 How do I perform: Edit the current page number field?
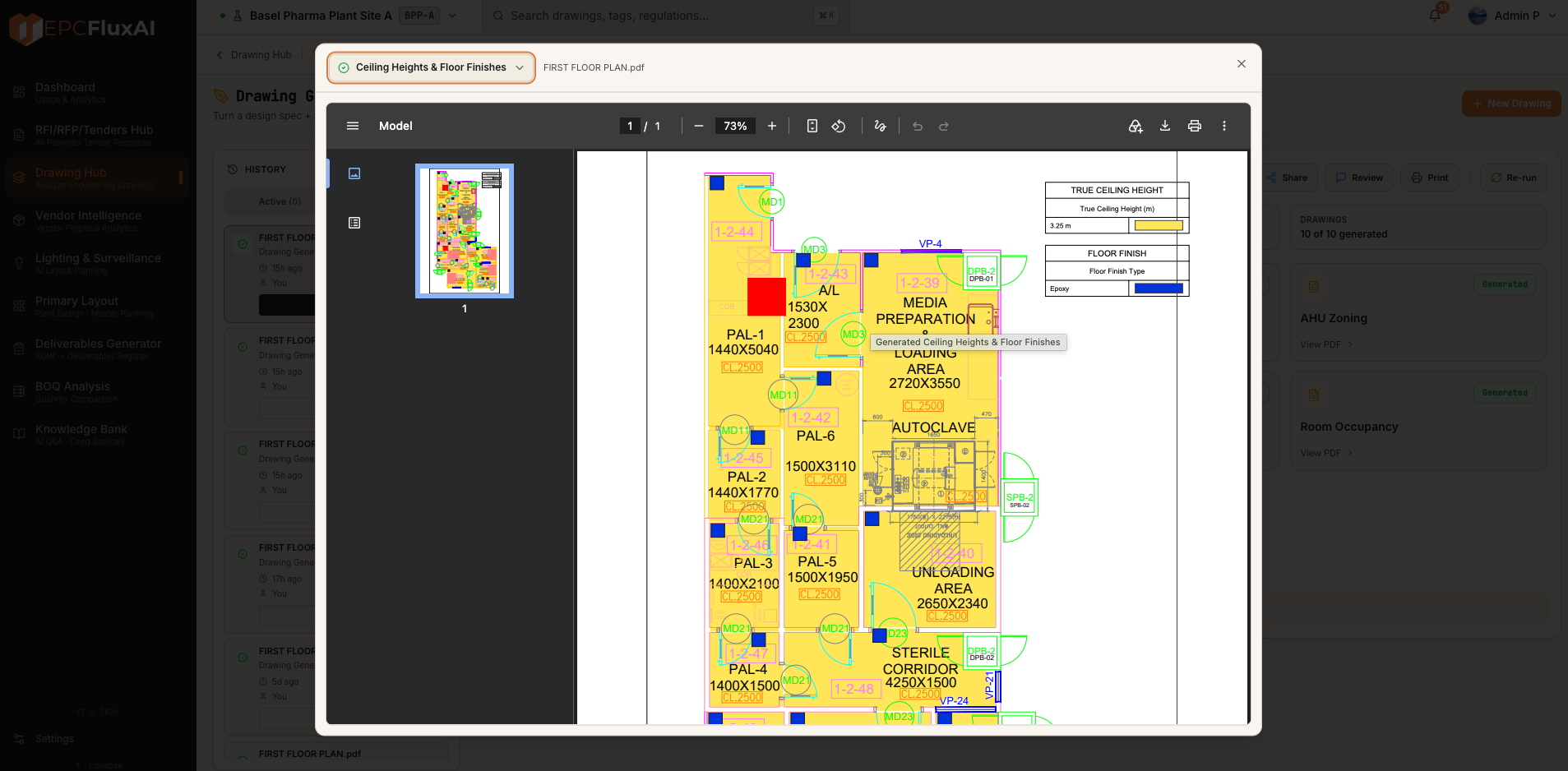point(630,126)
